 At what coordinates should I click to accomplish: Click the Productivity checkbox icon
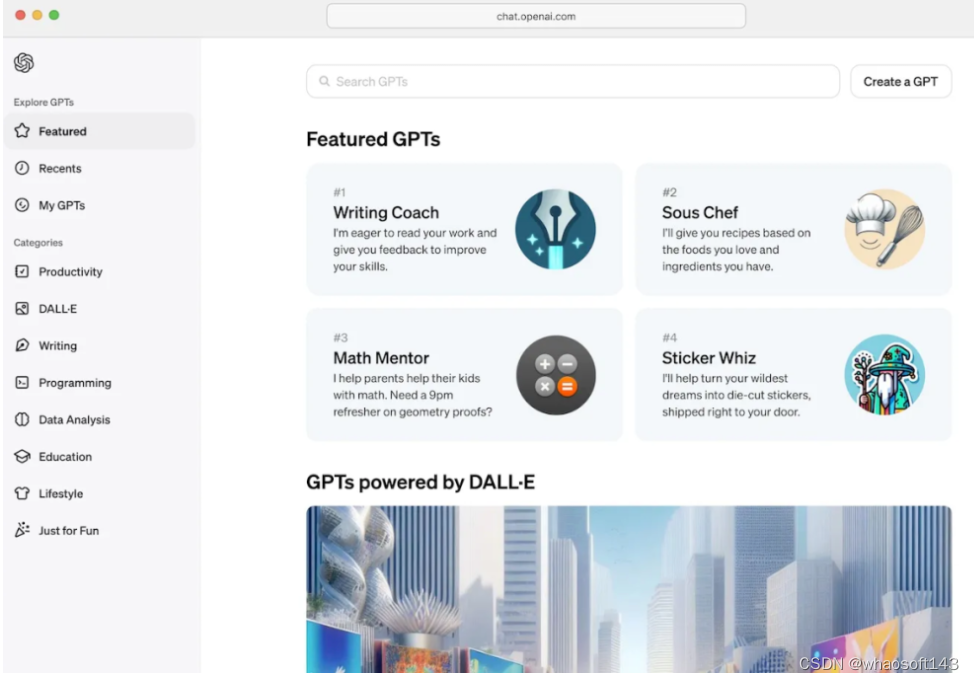pos(22,271)
